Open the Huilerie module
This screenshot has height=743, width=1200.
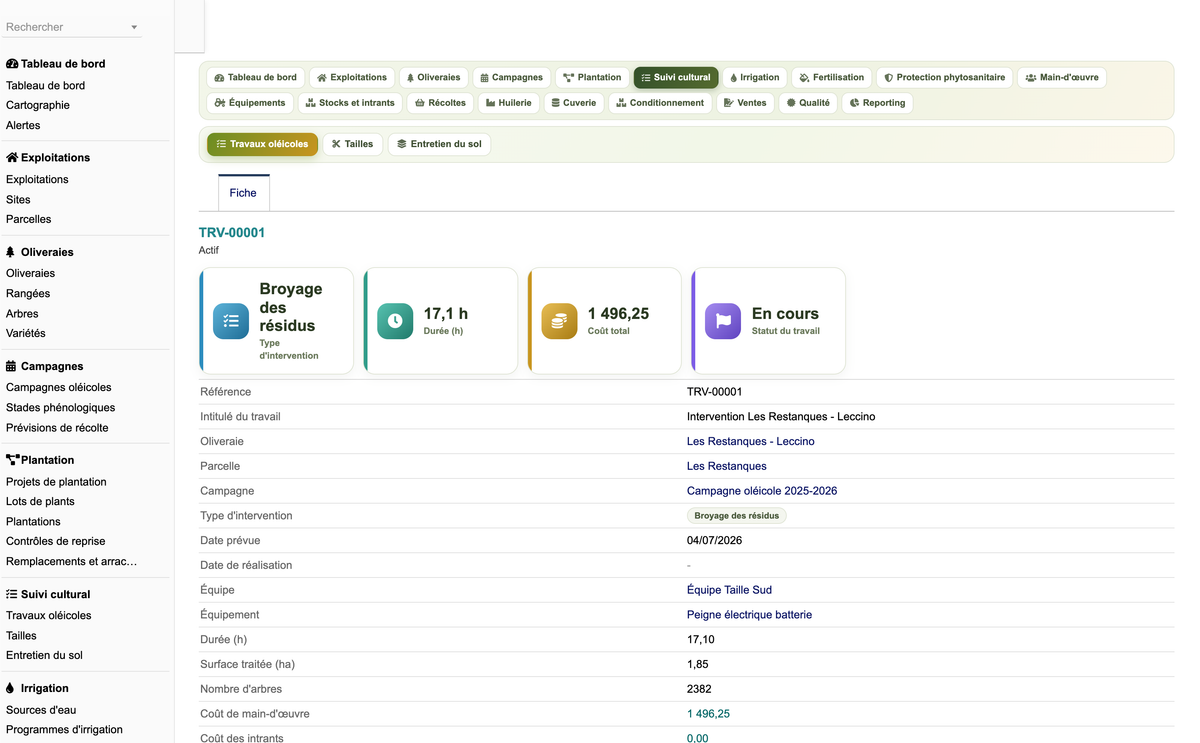(509, 102)
